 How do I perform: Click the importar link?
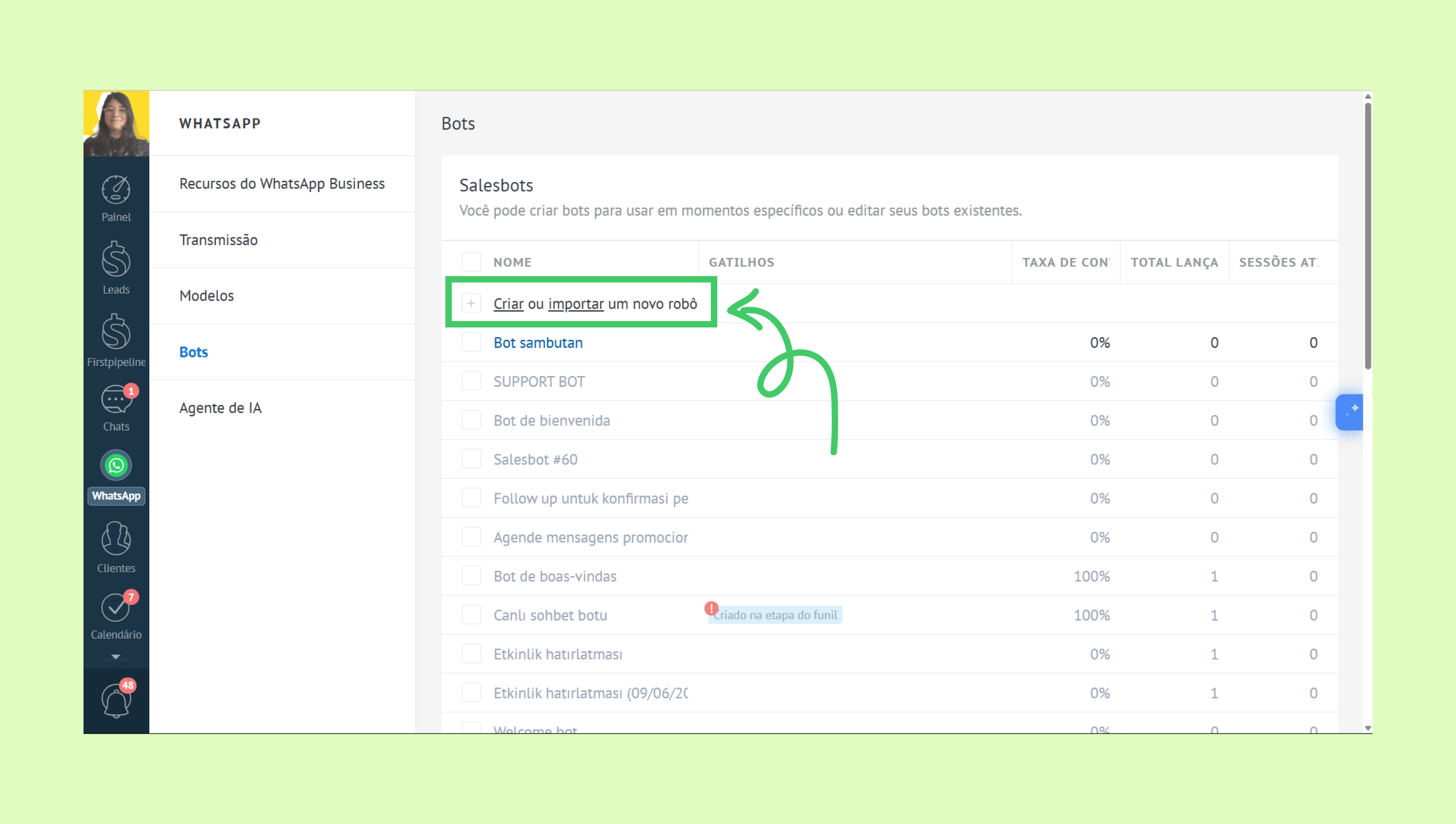coord(576,304)
